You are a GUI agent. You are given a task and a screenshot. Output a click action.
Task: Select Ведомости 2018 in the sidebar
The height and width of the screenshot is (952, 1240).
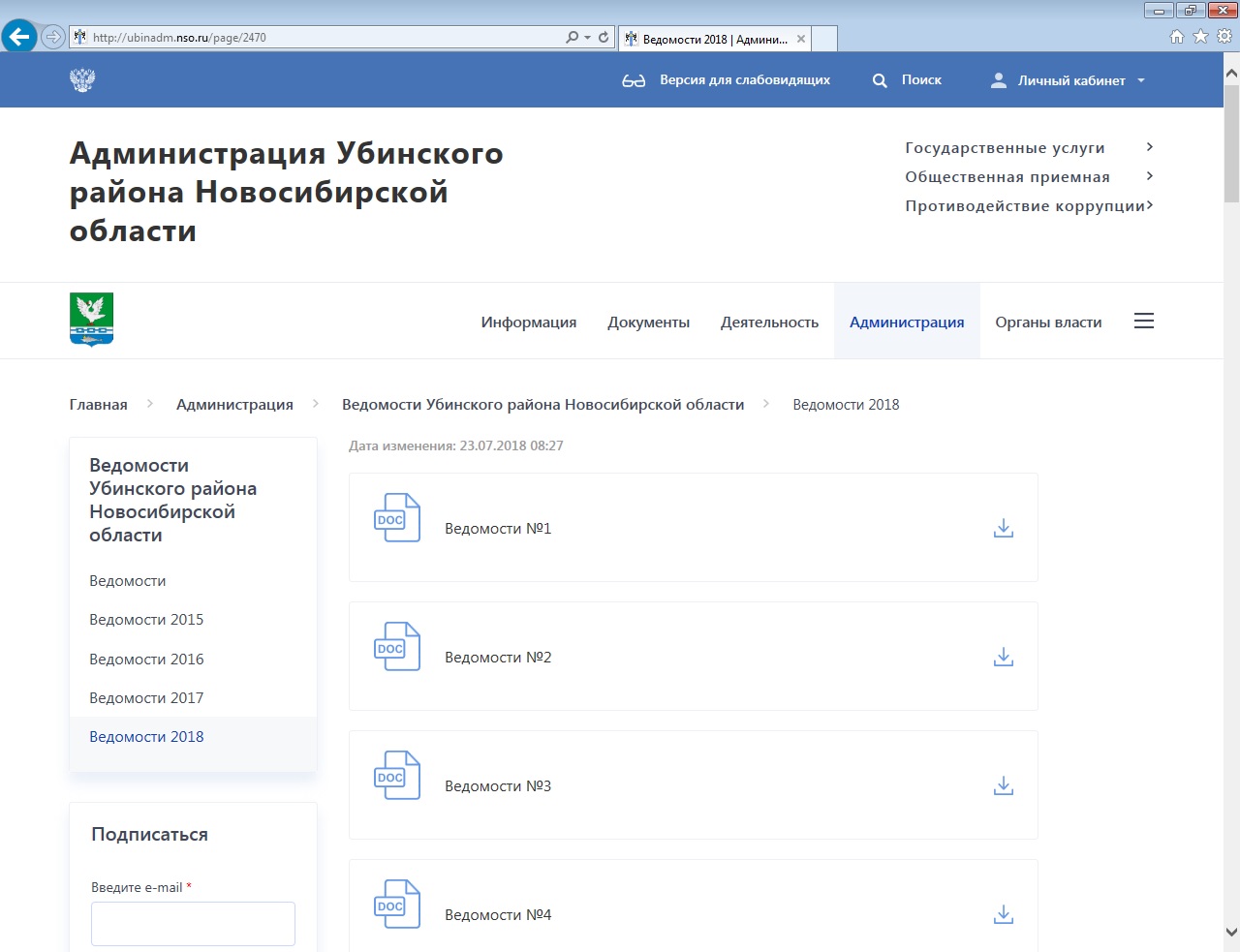pos(146,737)
